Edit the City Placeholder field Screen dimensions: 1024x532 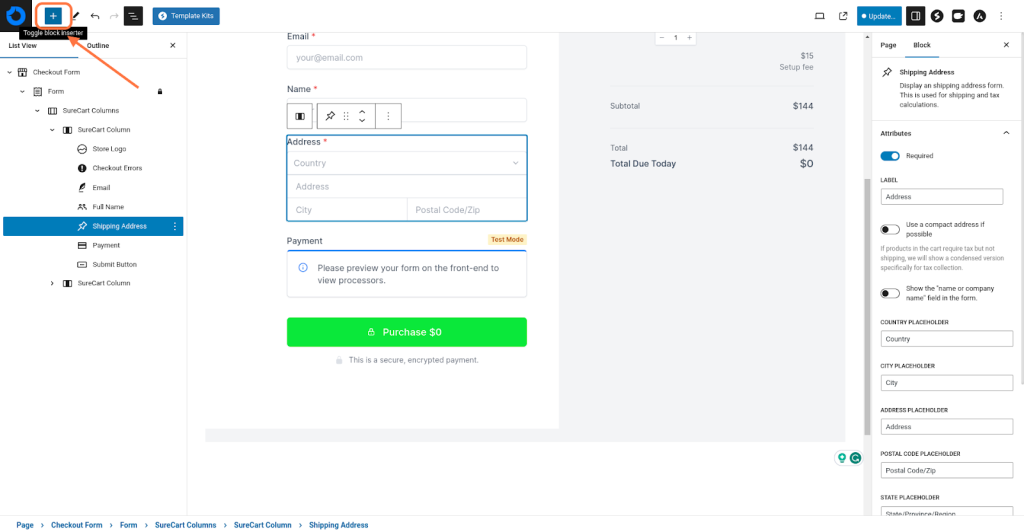[946, 383]
